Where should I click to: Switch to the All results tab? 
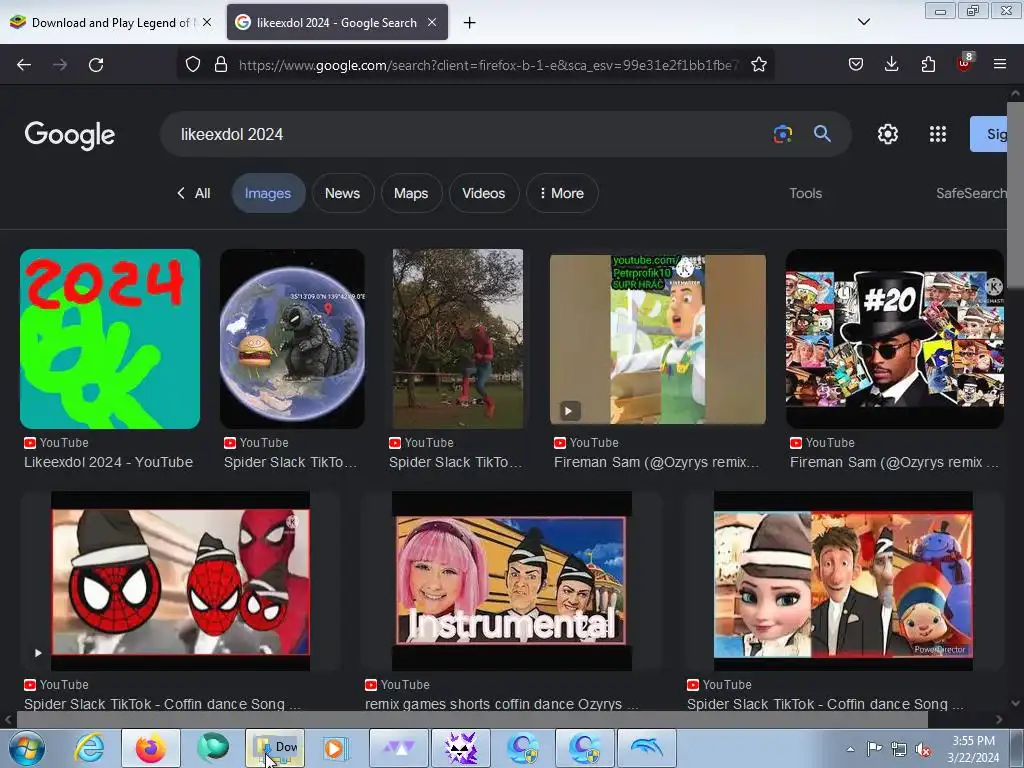pos(194,193)
